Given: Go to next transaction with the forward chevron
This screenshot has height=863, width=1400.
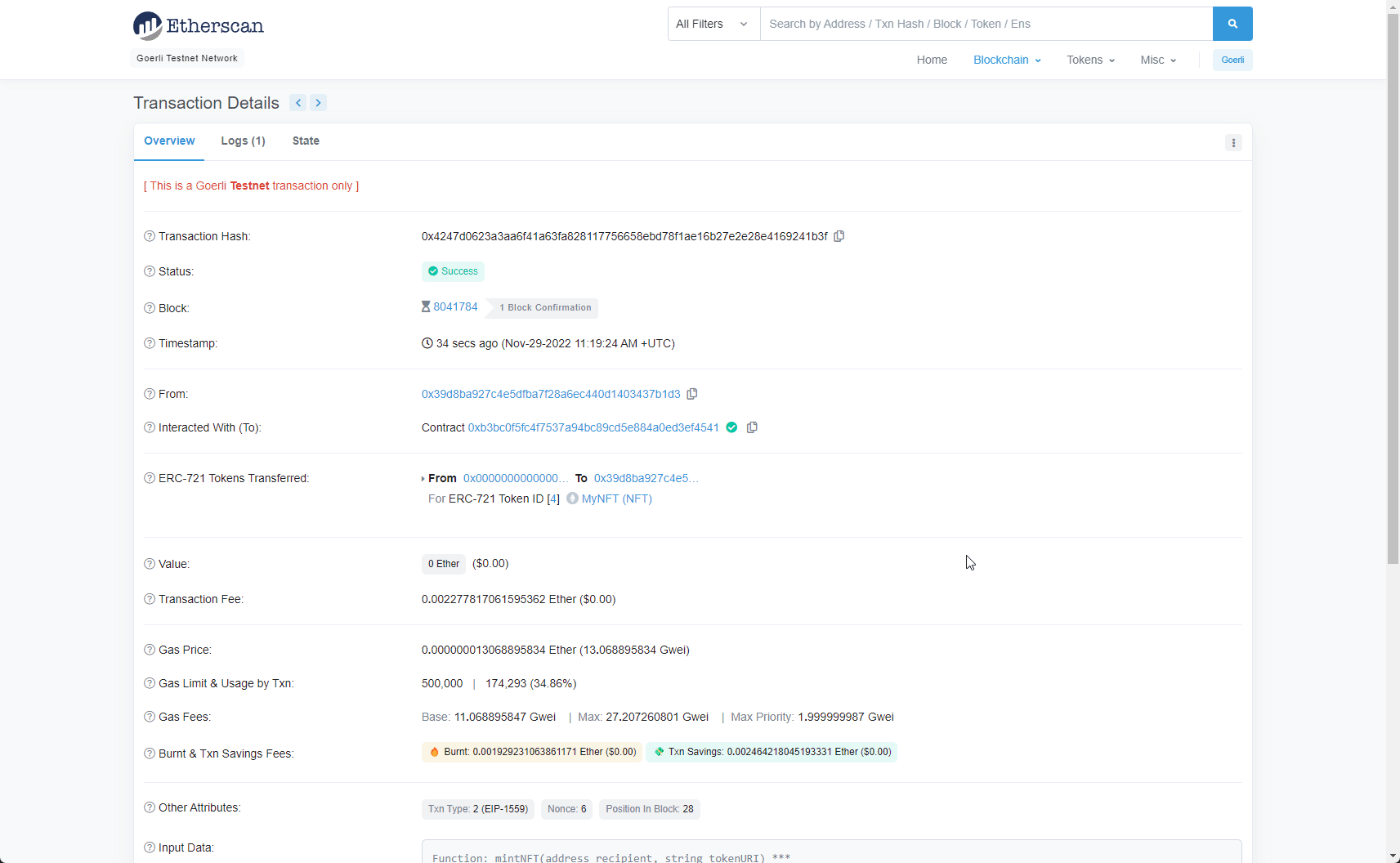Looking at the screenshot, I should (318, 102).
